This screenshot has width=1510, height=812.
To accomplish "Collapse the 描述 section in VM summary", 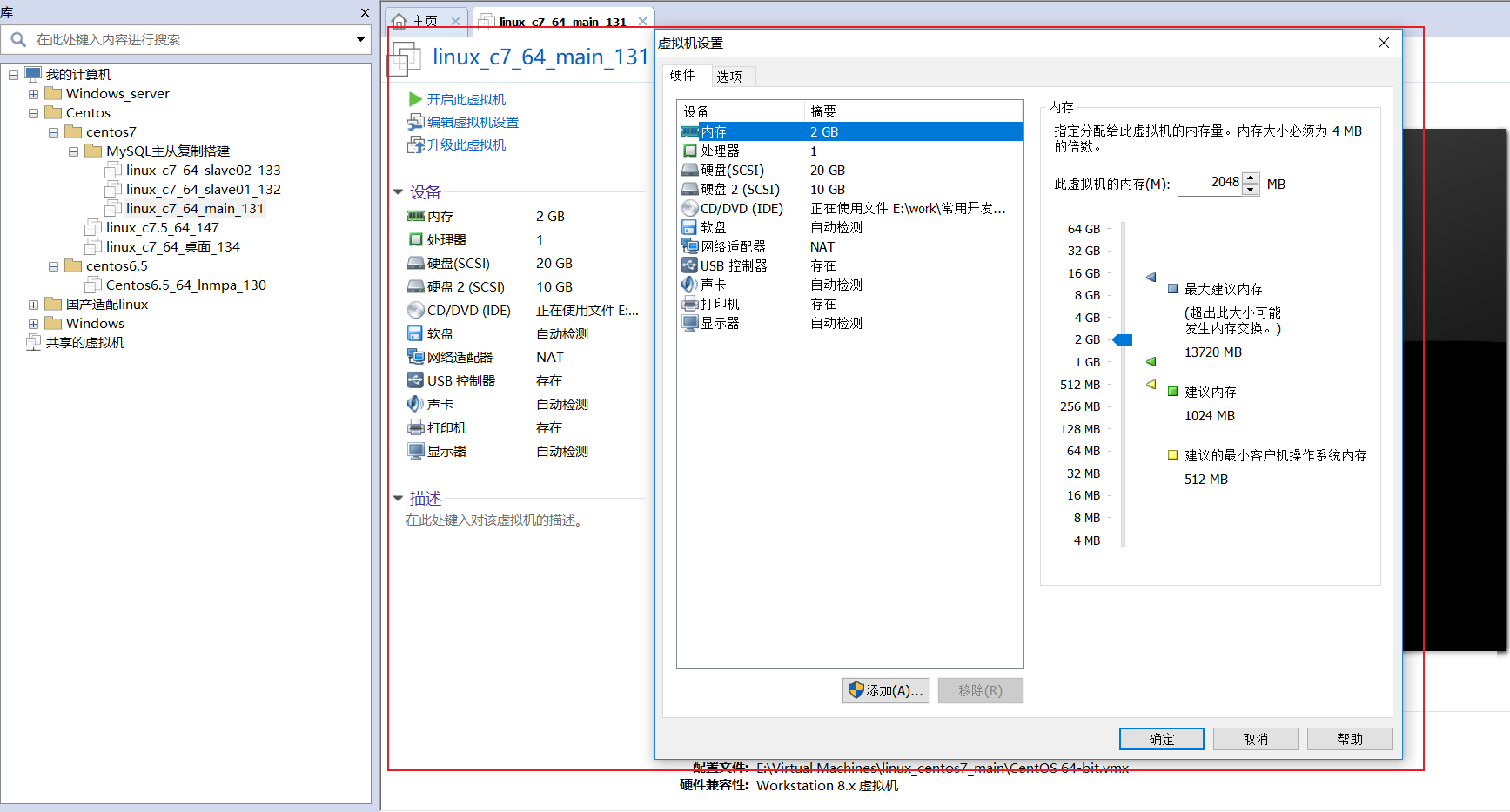I will [398, 498].
